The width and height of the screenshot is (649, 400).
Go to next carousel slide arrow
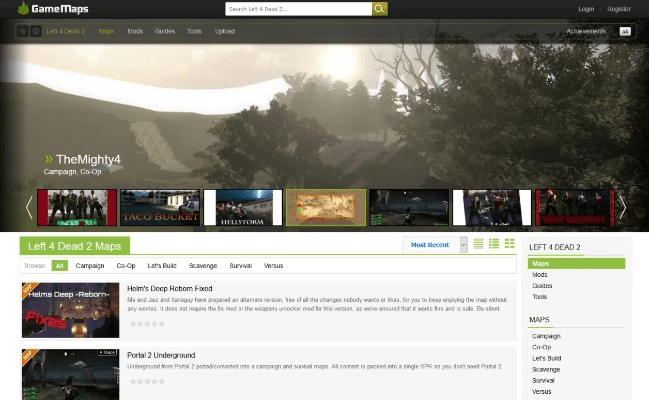pos(622,207)
